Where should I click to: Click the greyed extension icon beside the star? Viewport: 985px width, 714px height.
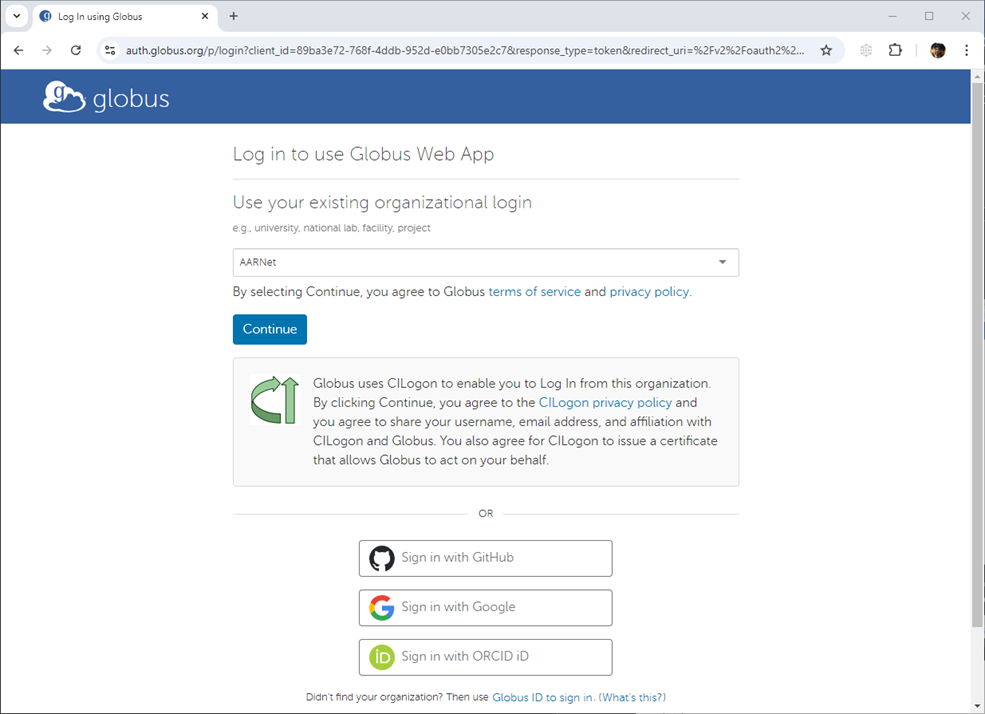pyautogui.click(x=866, y=50)
